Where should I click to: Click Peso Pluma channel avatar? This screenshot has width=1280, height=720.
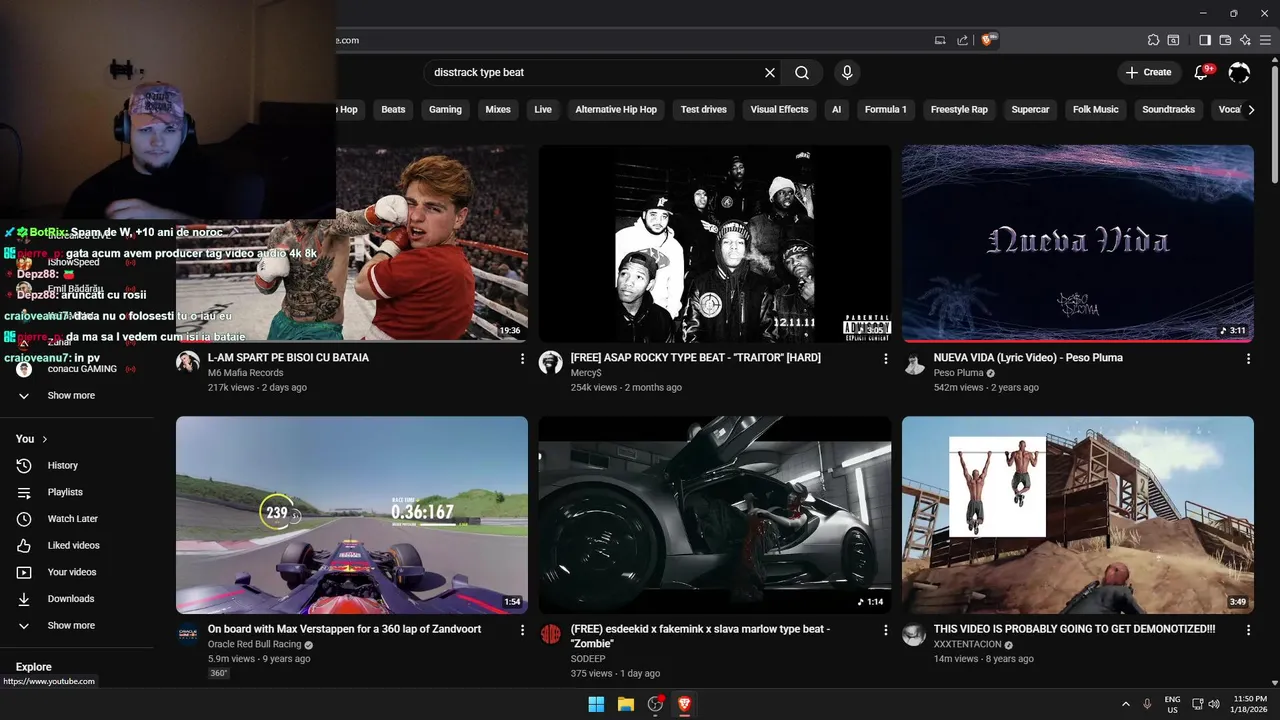point(914,362)
